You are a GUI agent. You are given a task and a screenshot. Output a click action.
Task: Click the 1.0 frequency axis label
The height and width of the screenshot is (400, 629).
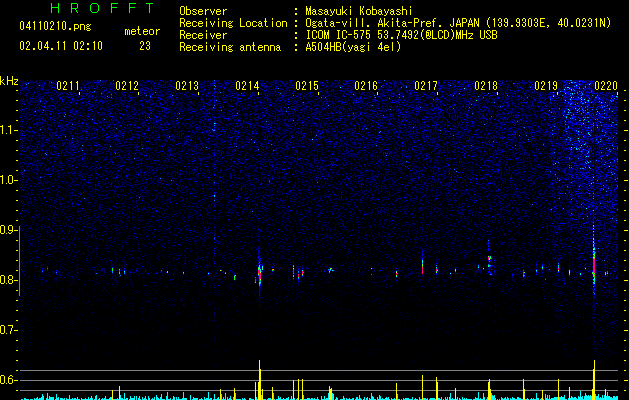tap(9, 180)
